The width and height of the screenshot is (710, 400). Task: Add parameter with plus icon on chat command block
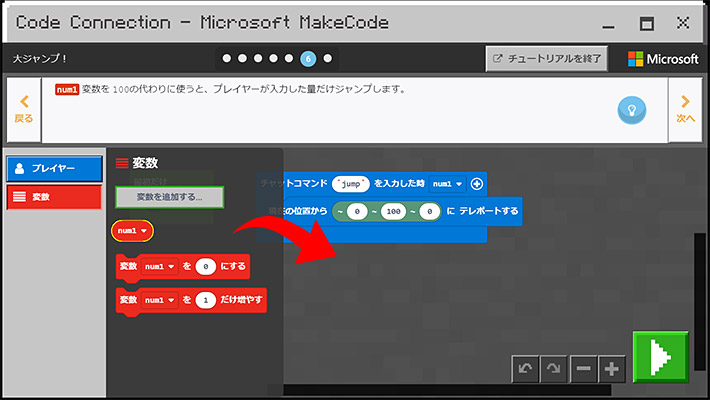pos(477,184)
